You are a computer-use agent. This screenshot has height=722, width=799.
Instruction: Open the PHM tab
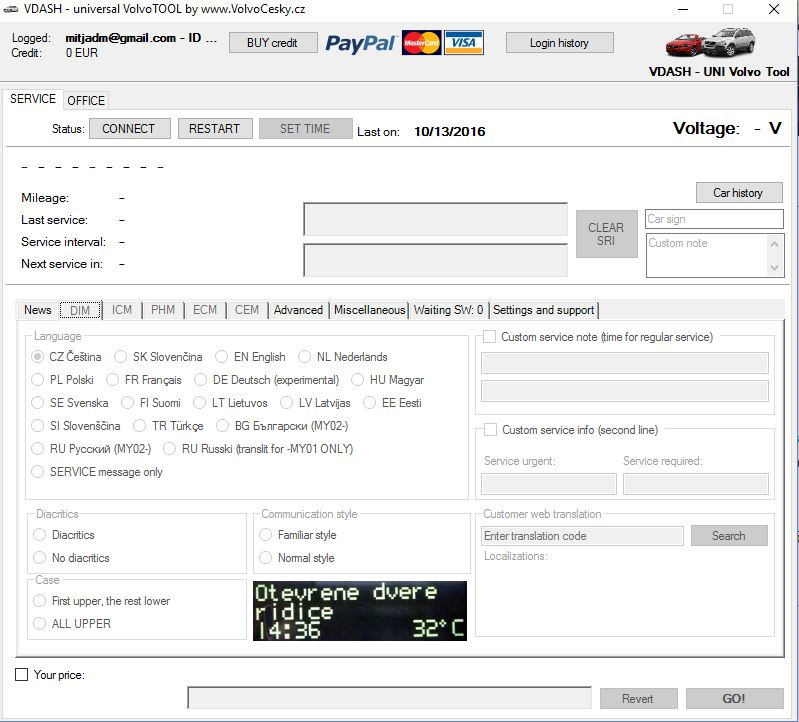pyautogui.click(x=163, y=310)
